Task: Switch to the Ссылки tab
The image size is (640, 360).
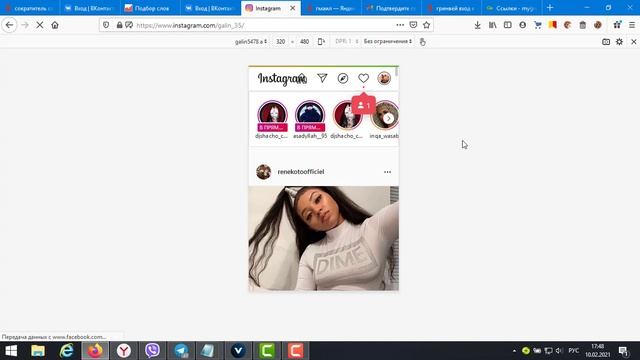Action: tap(512, 8)
